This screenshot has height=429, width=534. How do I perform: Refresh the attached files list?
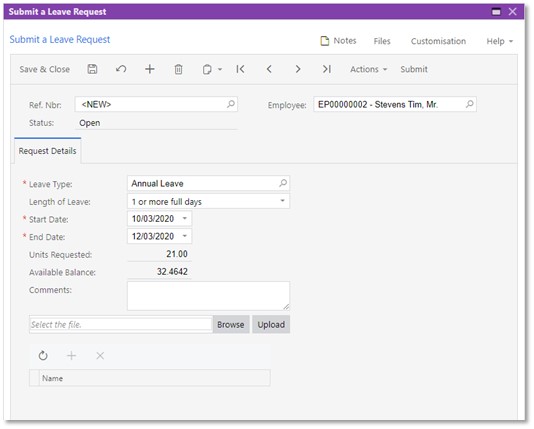[43, 356]
